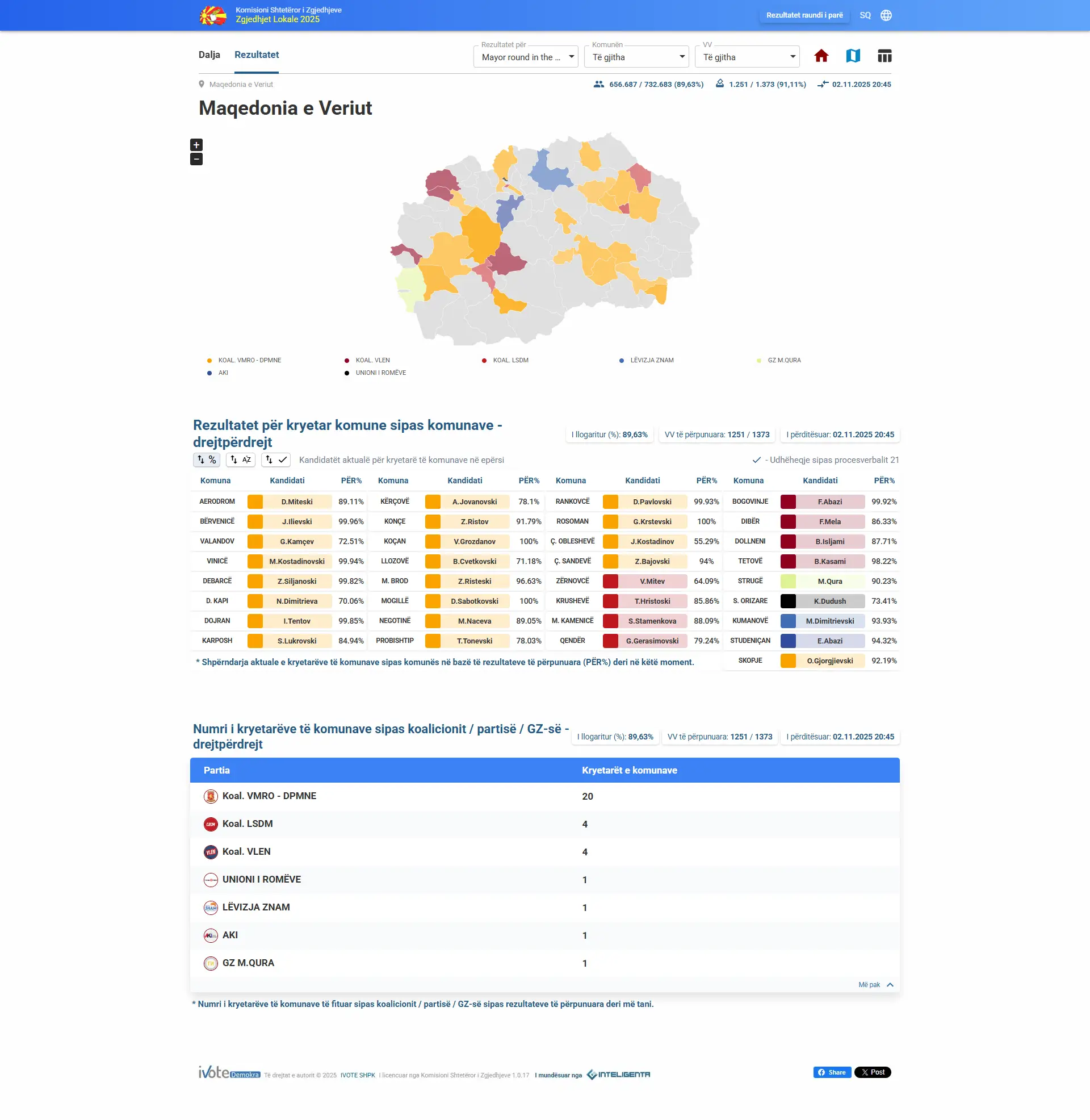Select the Rezultatet tab
Screen dimensions: 1090x1120
click(x=257, y=55)
